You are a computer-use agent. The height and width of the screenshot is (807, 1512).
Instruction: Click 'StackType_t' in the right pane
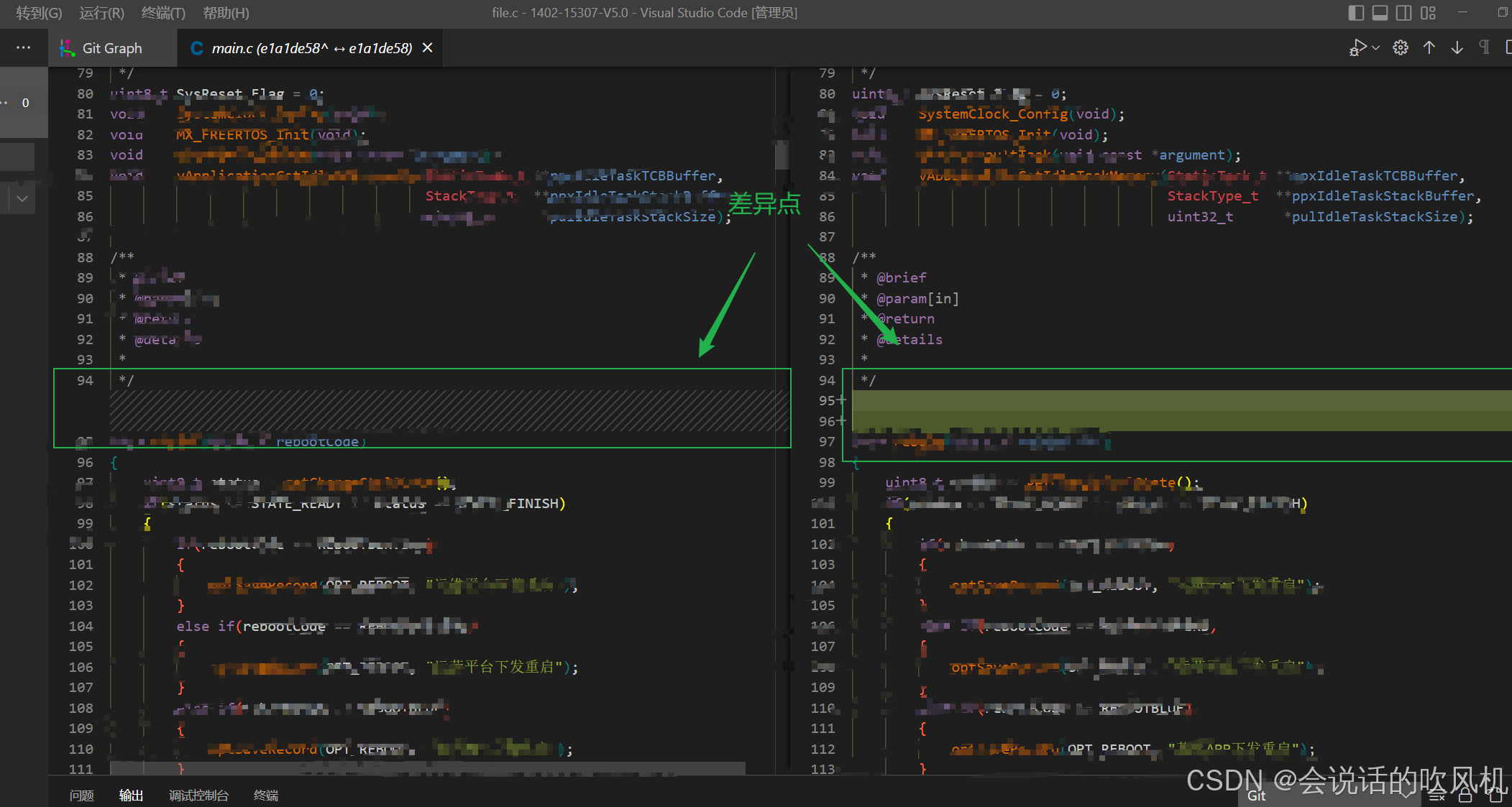coord(1213,195)
